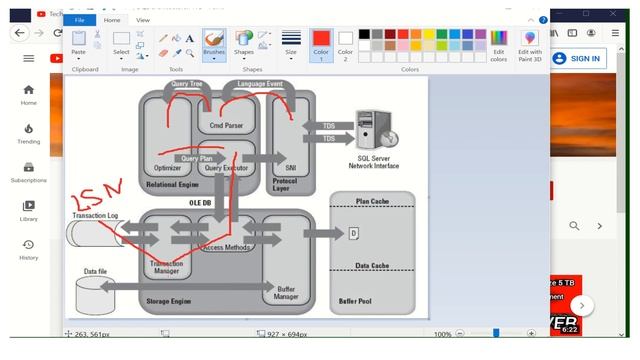Open Edit colors dialog
640x360 pixels.
click(499, 46)
